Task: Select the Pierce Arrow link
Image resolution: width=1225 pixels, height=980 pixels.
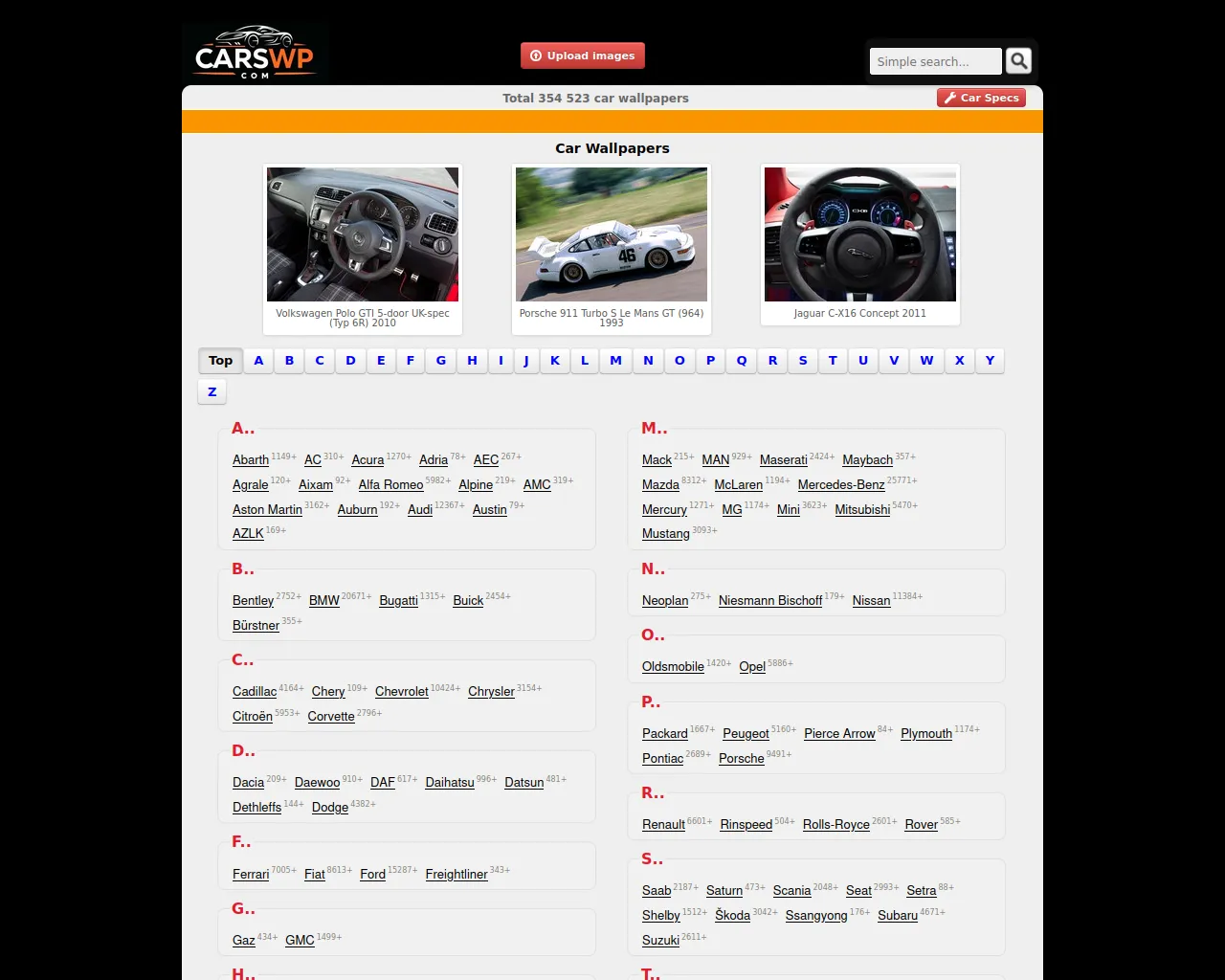Action: tap(839, 734)
